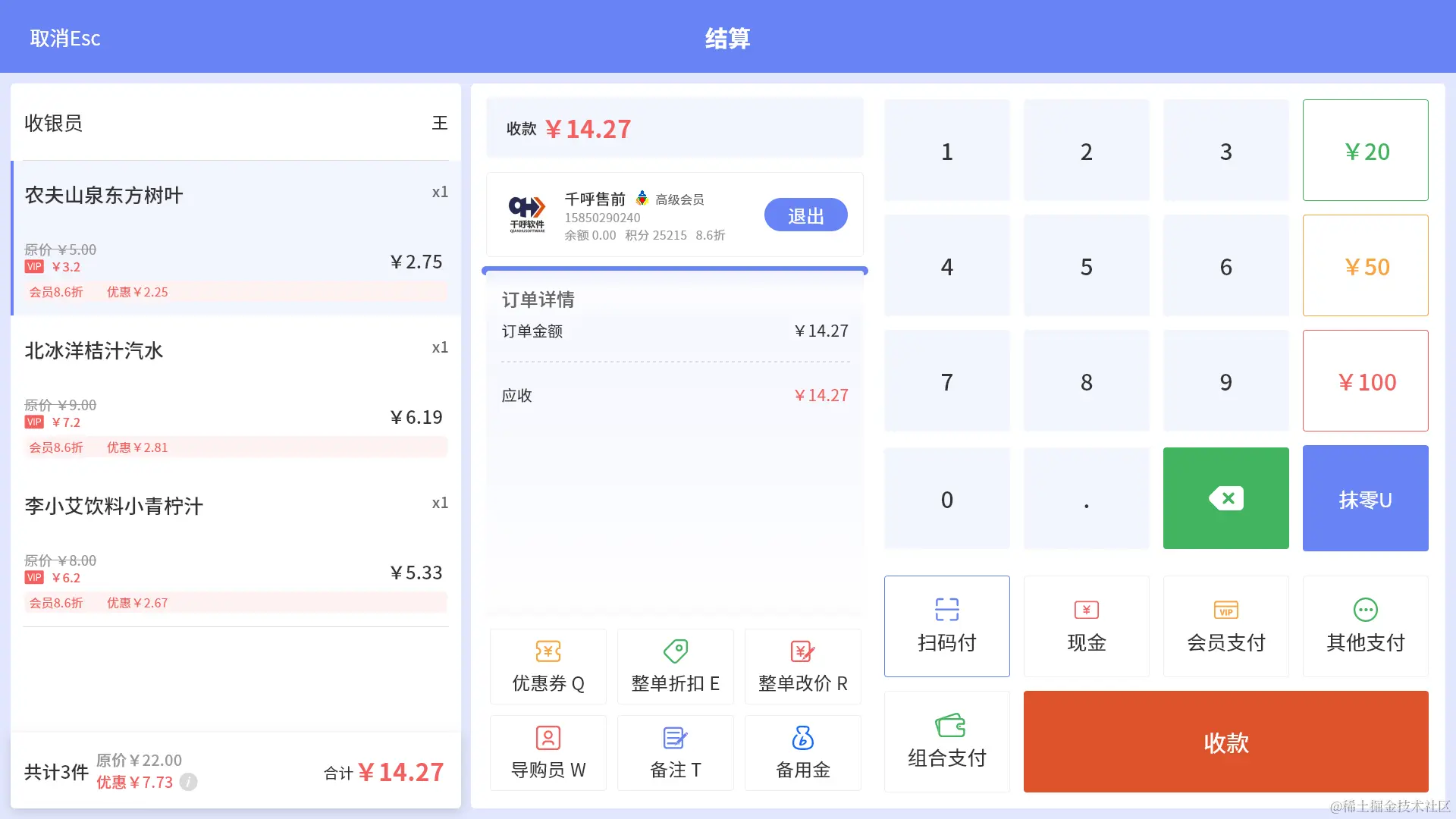Tap the ¥50 quick amount

click(x=1365, y=266)
